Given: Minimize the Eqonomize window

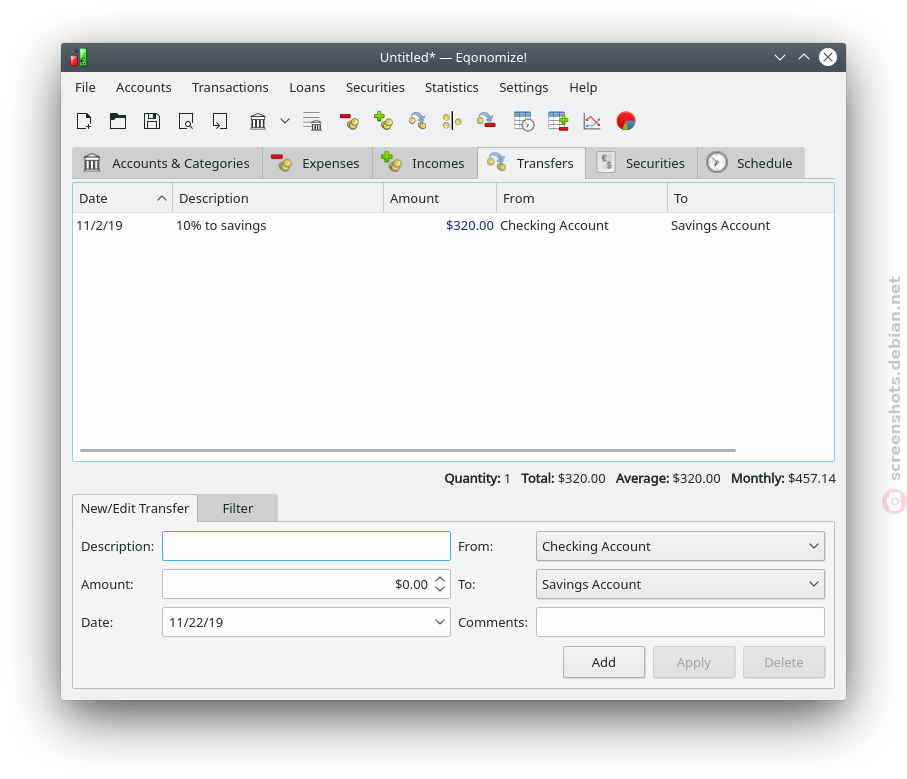Looking at the screenshot, I should (x=780, y=57).
